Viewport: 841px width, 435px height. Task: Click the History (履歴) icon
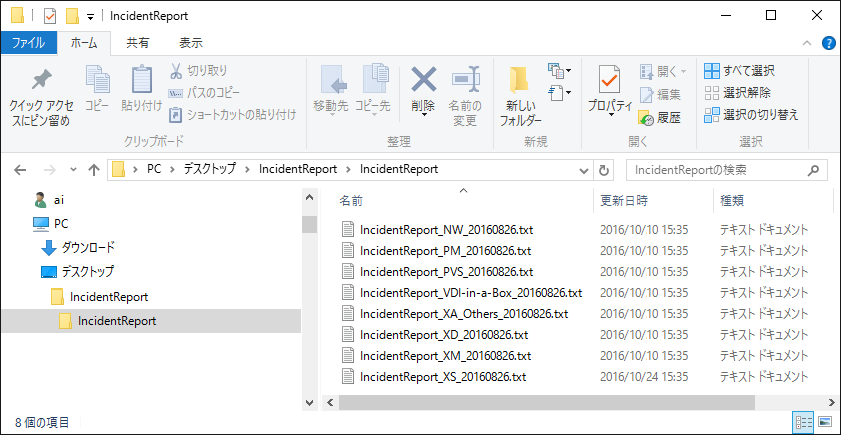point(647,117)
